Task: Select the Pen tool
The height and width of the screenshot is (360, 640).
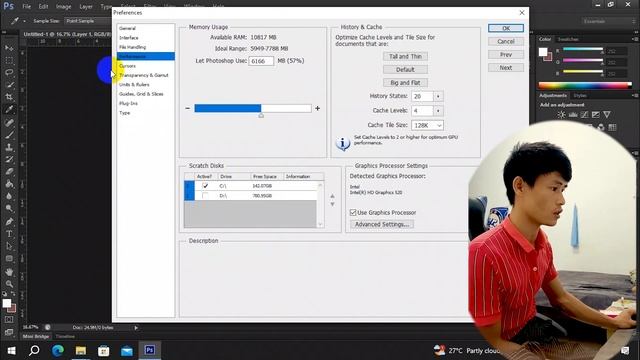Action: click(9, 222)
